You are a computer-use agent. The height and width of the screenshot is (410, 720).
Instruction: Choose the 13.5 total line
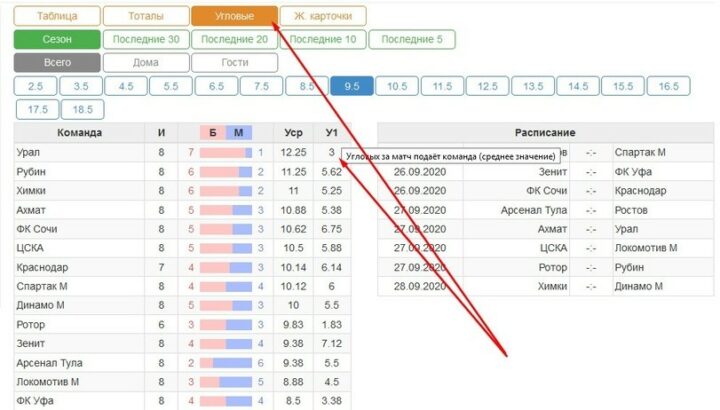(x=533, y=86)
